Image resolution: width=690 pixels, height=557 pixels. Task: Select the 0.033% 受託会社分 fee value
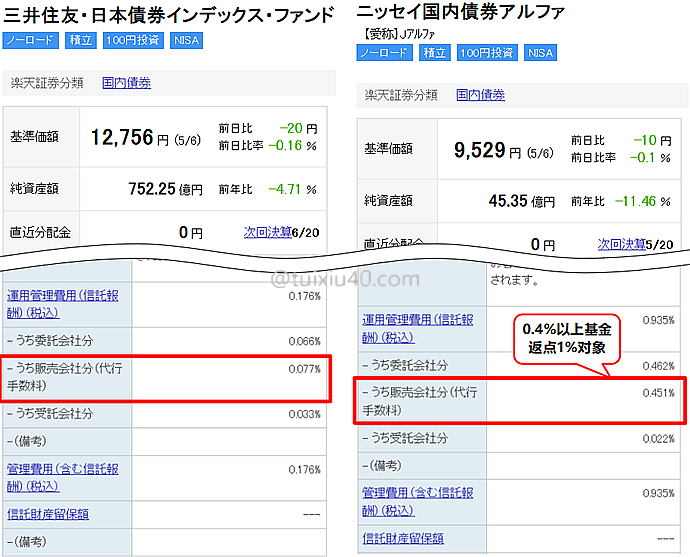[305, 414]
